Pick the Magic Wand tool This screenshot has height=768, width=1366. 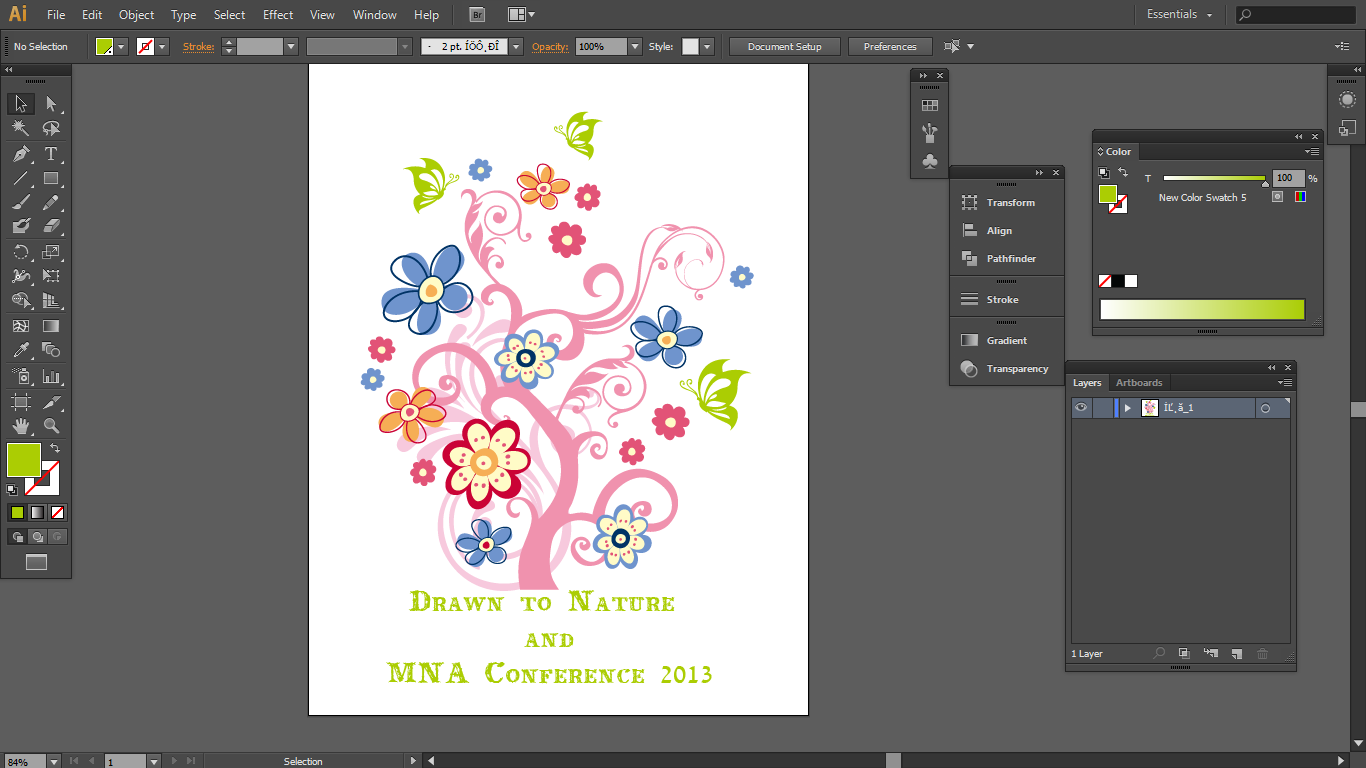[20, 129]
